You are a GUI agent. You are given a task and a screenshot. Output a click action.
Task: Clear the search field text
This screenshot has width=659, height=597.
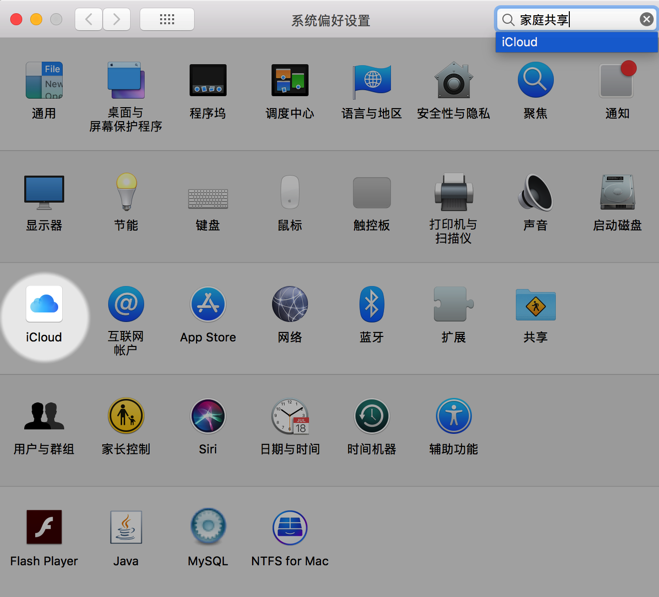(646, 19)
